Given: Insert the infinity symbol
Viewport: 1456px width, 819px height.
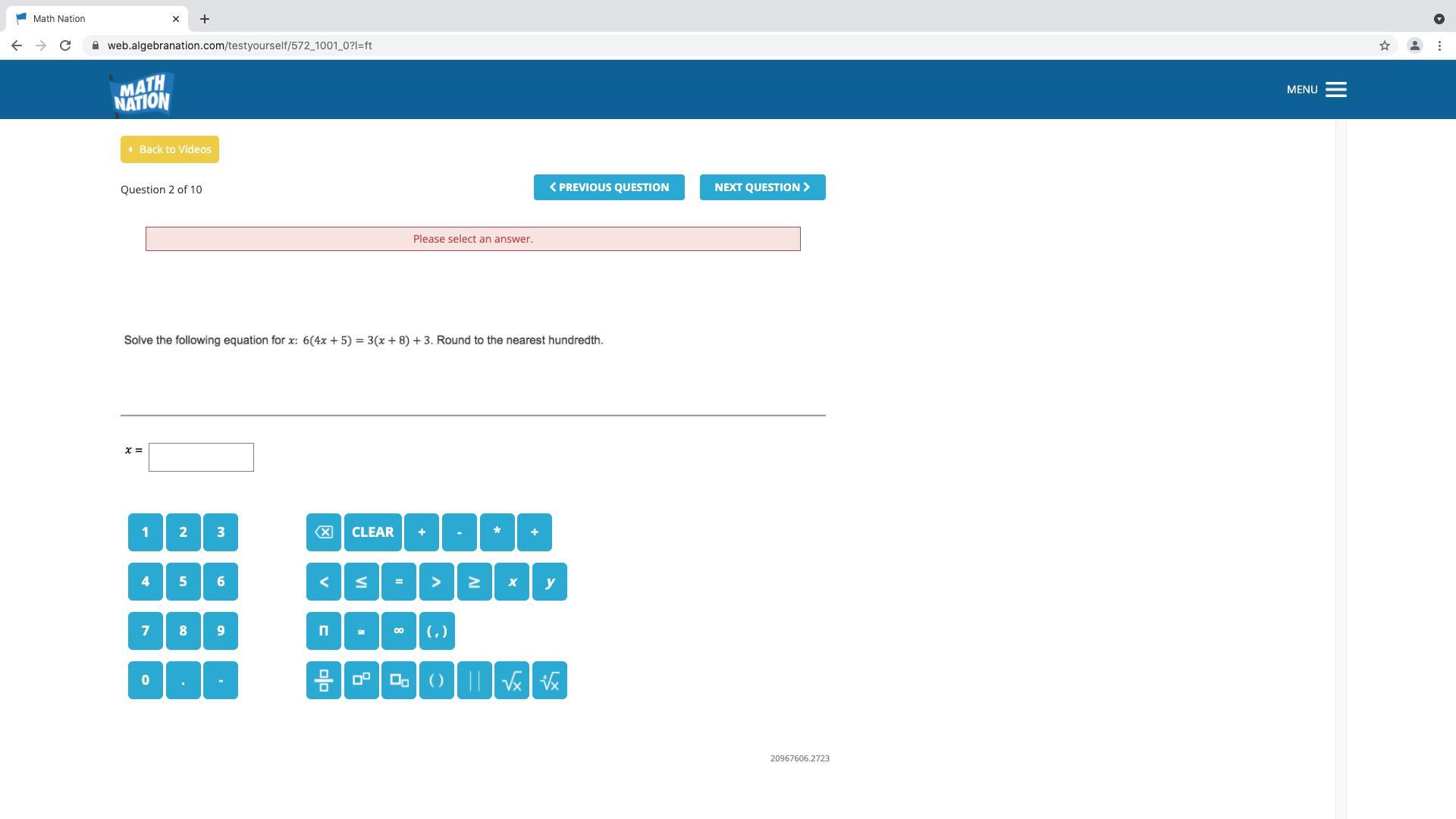Looking at the screenshot, I should pos(399,631).
